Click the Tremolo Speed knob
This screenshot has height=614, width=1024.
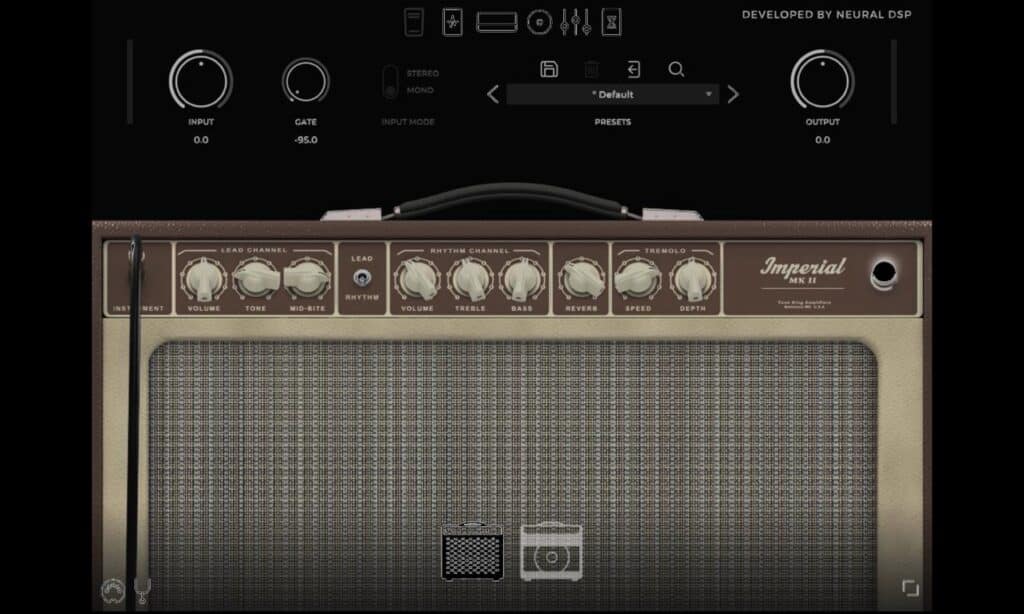tap(638, 279)
